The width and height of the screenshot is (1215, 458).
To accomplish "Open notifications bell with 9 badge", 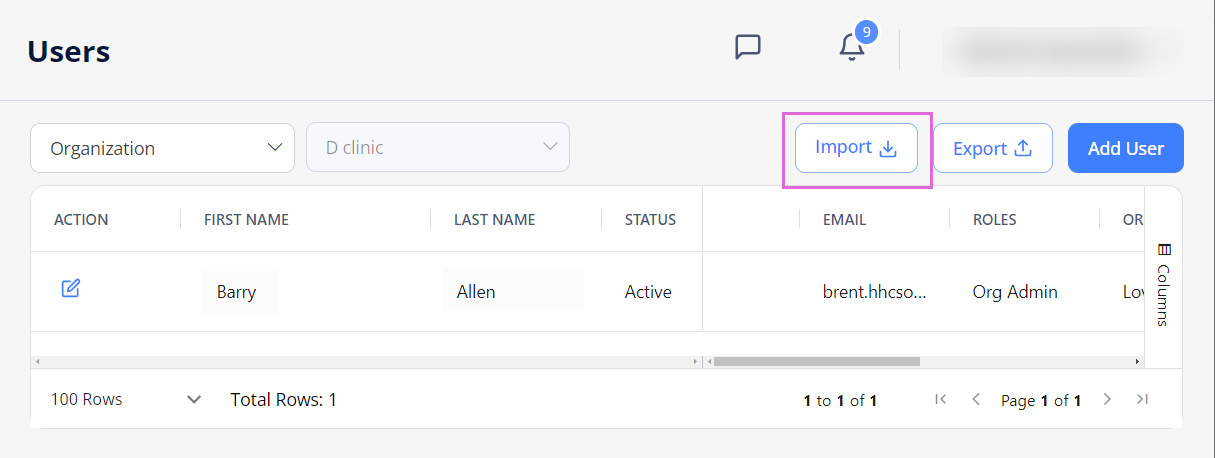I will (856, 43).
